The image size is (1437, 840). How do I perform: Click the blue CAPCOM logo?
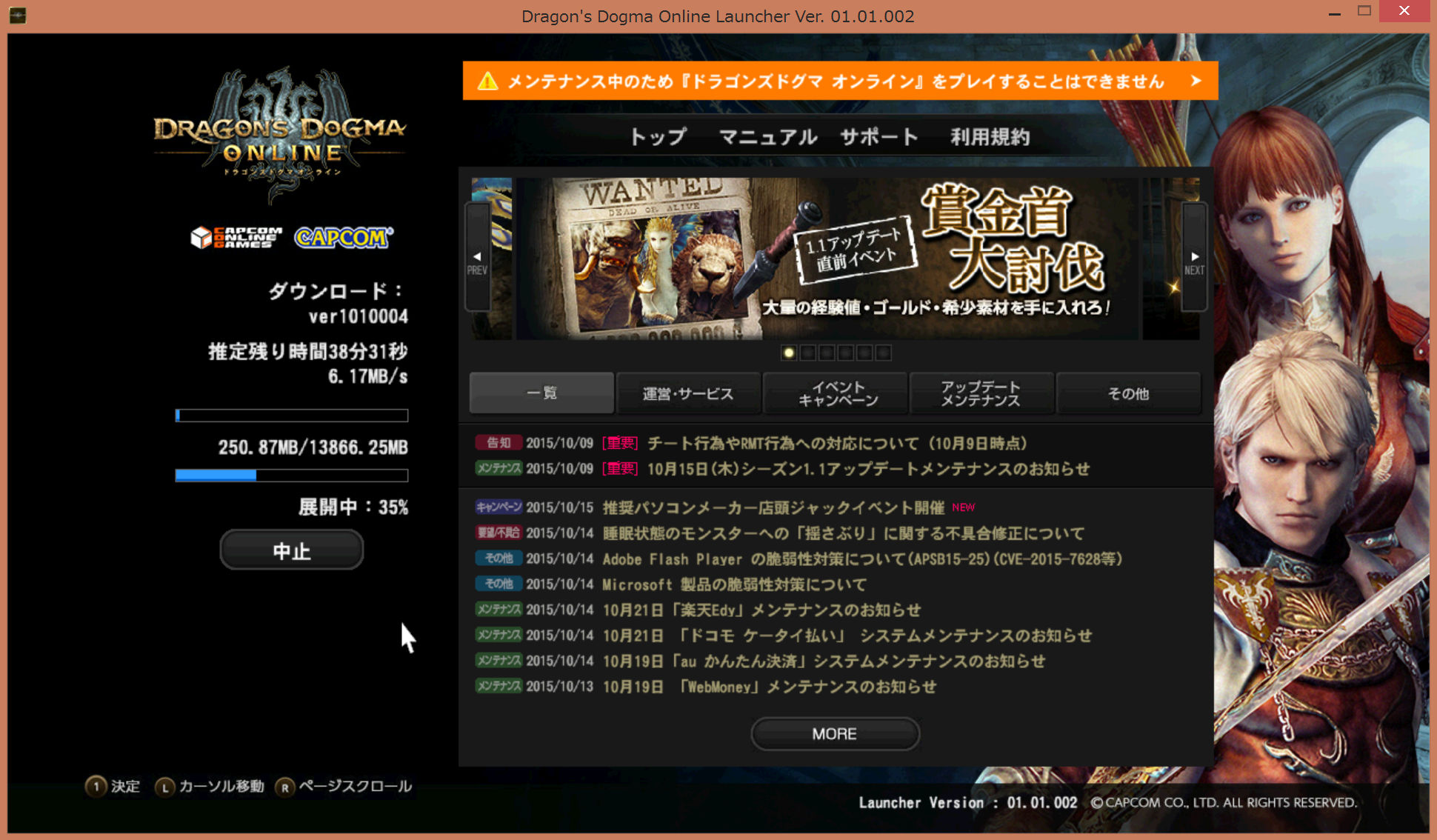coord(344,237)
